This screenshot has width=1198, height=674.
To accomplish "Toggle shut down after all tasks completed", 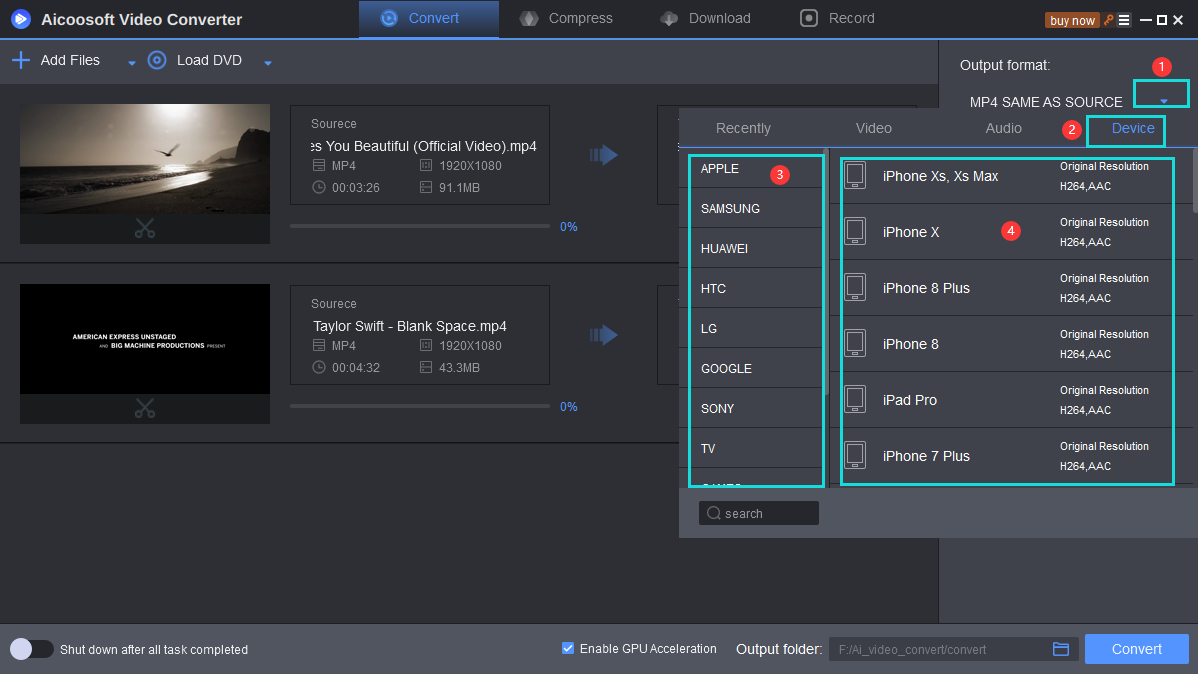I will (x=31, y=649).
